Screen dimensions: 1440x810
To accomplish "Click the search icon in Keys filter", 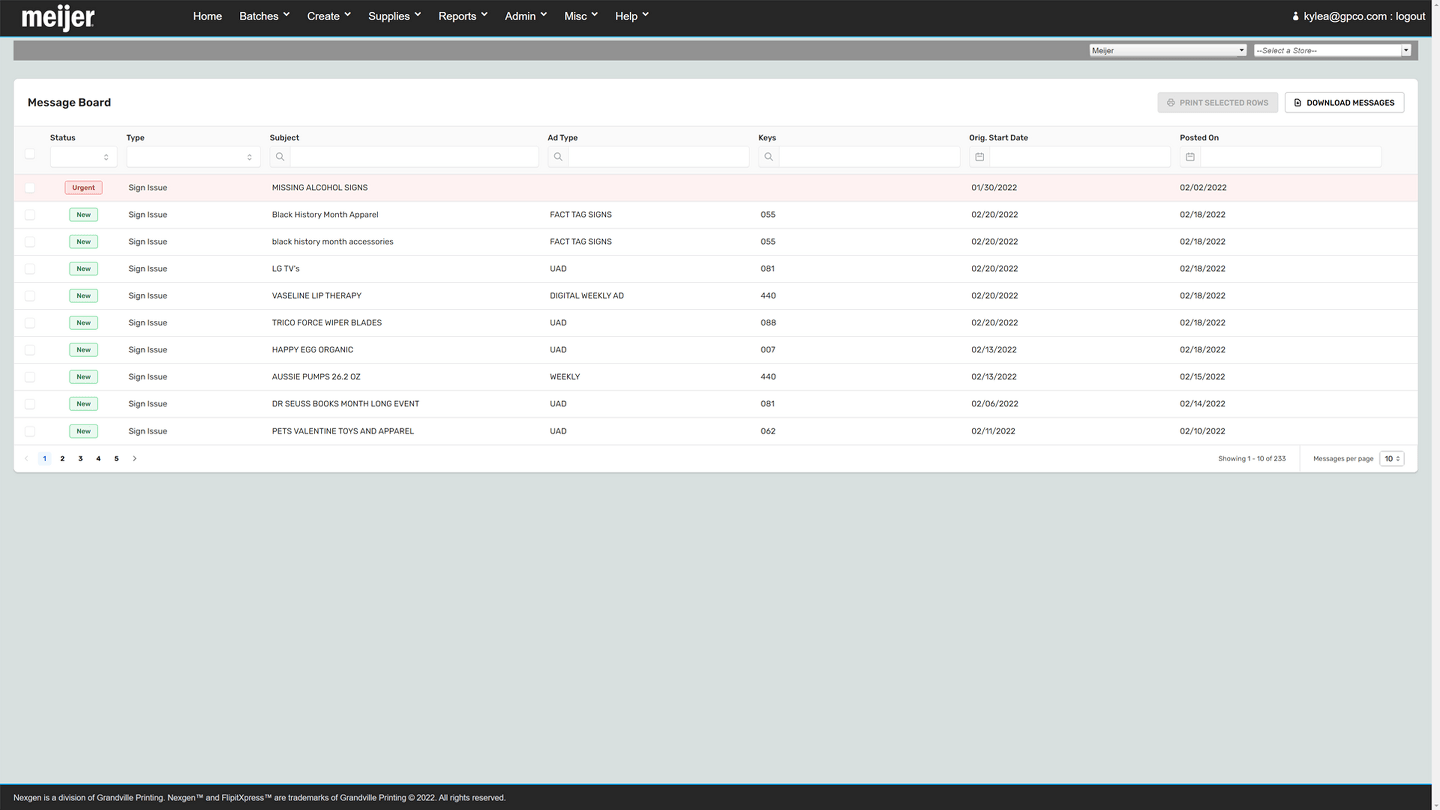I will tap(768, 157).
